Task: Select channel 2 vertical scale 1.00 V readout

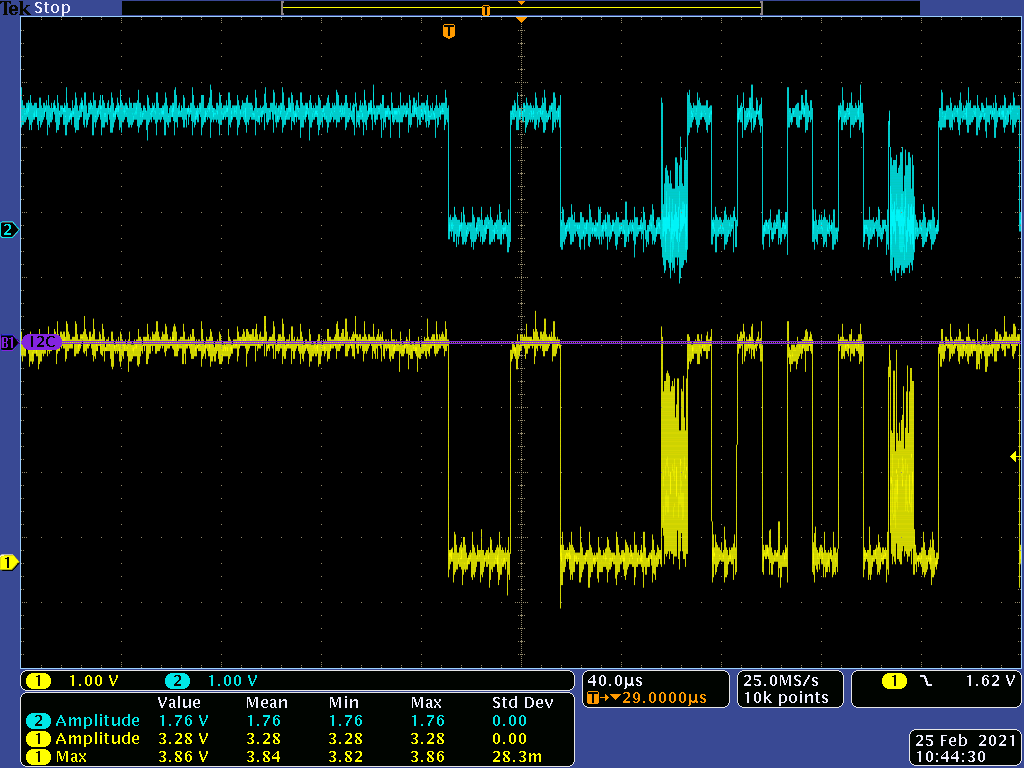Action: coord(232,681)
